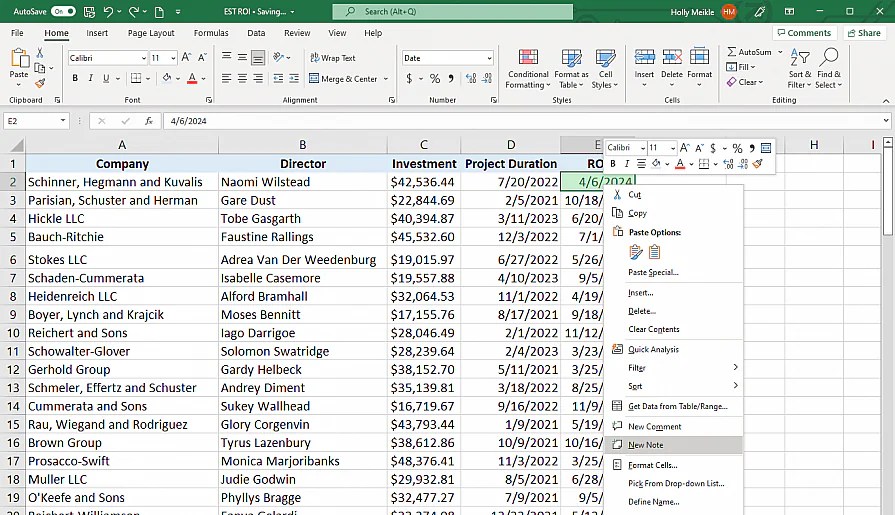Click insert function fx button

pyautogui.click(x=149, y=121)
